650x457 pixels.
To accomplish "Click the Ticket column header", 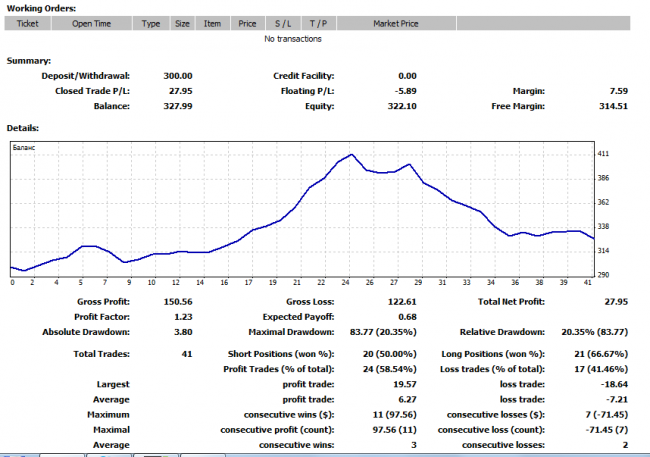I will 27,23.
